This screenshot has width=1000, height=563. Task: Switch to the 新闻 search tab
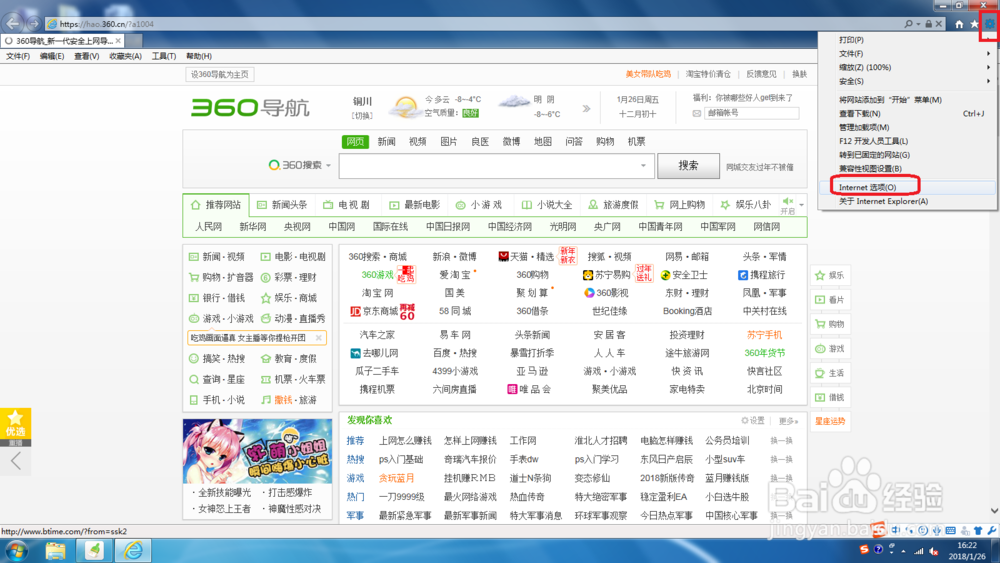[x=386, y=142]
